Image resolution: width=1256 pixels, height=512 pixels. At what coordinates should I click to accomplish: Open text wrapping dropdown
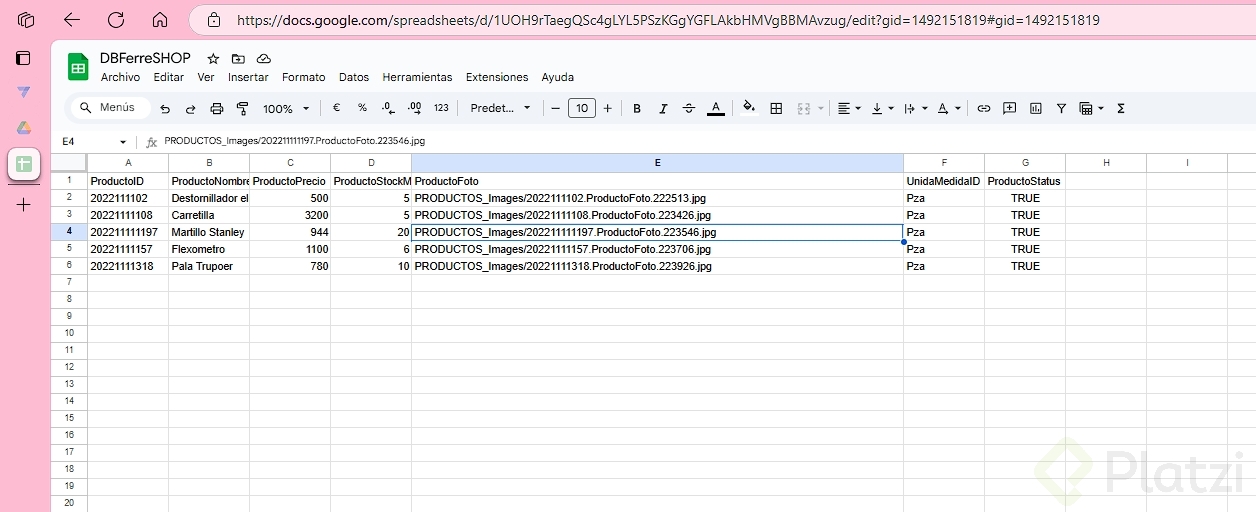(x=915, y=108)
